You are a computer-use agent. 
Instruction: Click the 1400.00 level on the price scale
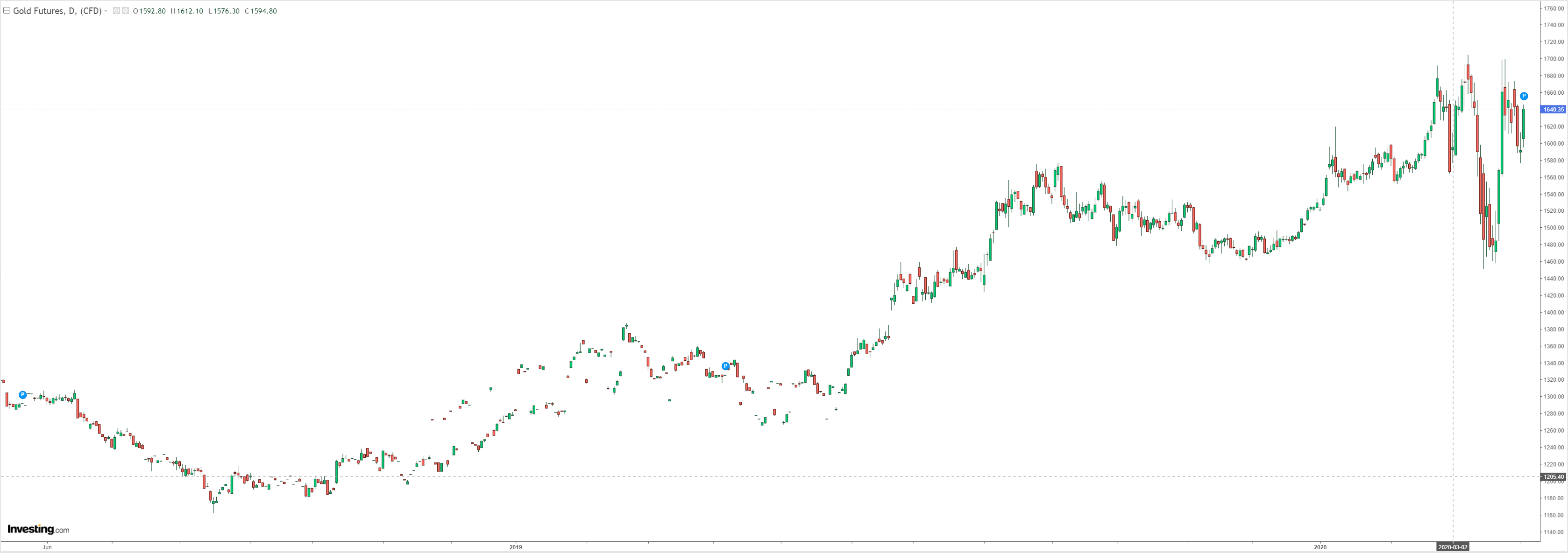1554,312
